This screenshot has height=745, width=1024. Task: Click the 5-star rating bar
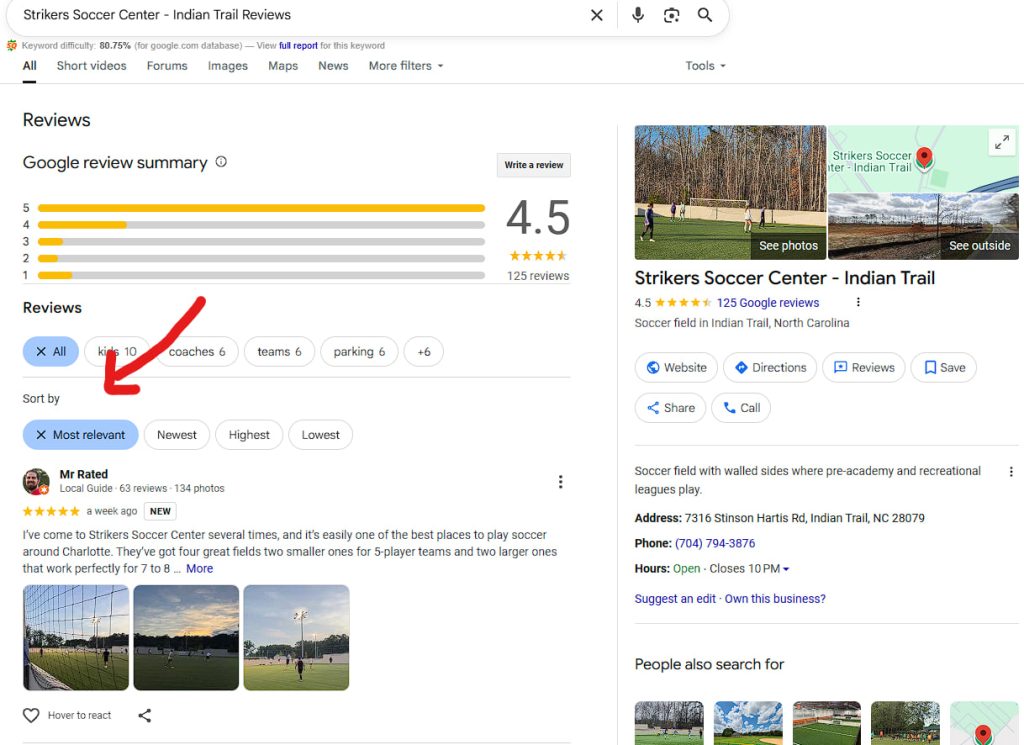click(x=261, y=208)
